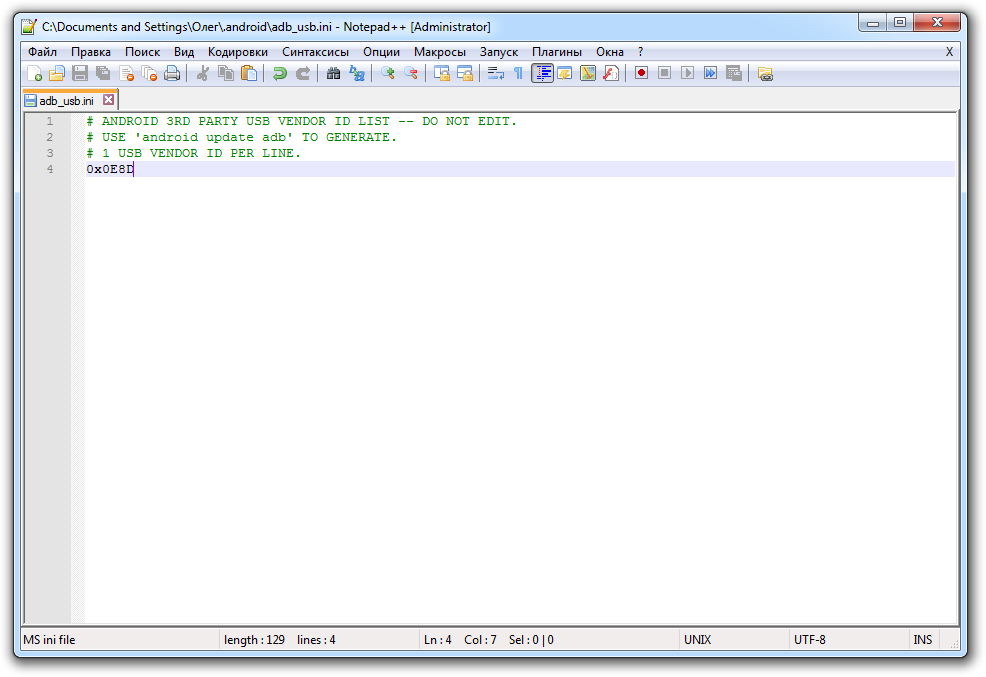Viewport: 986px width, 677px height.
Task: Start macro recording with red dot icon
Action: (641, 73)
